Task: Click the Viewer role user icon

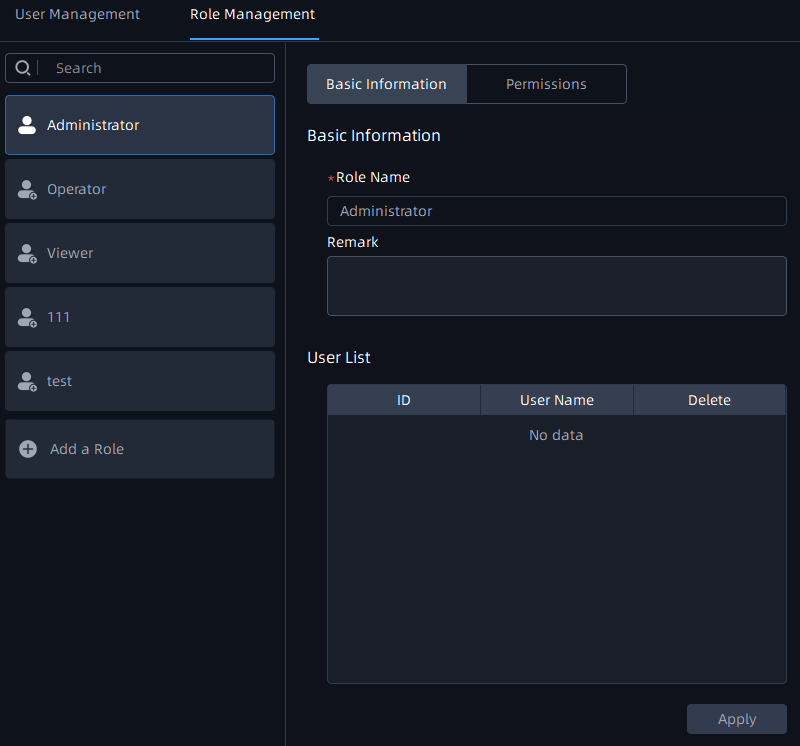Action: [27, 254]
